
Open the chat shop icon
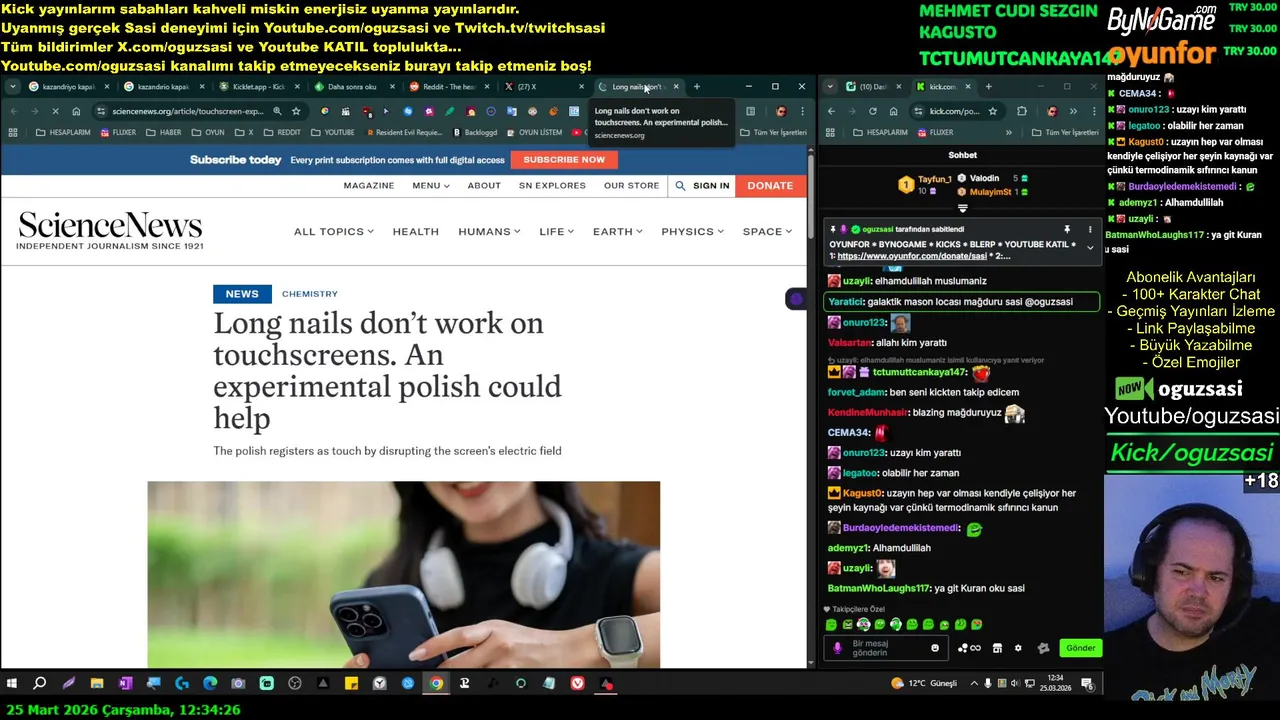tap(997, 648)
